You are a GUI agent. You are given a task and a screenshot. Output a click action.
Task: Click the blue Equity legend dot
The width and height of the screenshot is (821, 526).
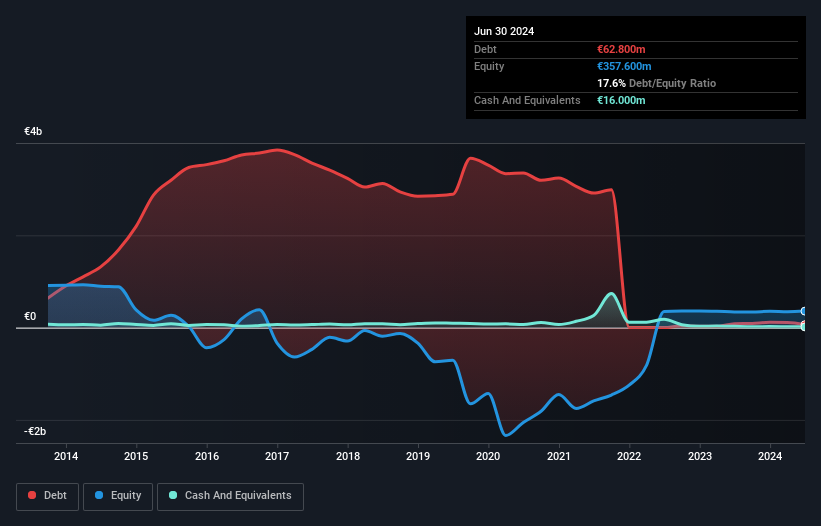pos(99,495)
